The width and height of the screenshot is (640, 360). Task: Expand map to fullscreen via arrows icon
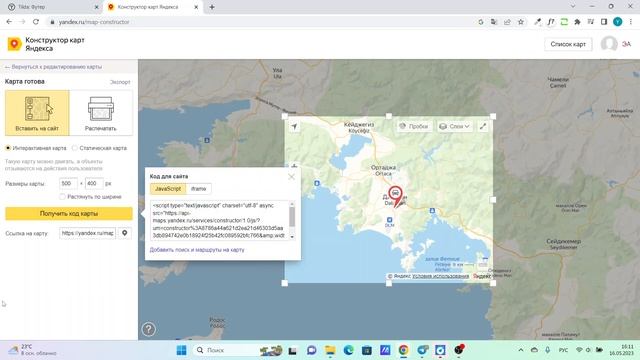coord(483,127)
